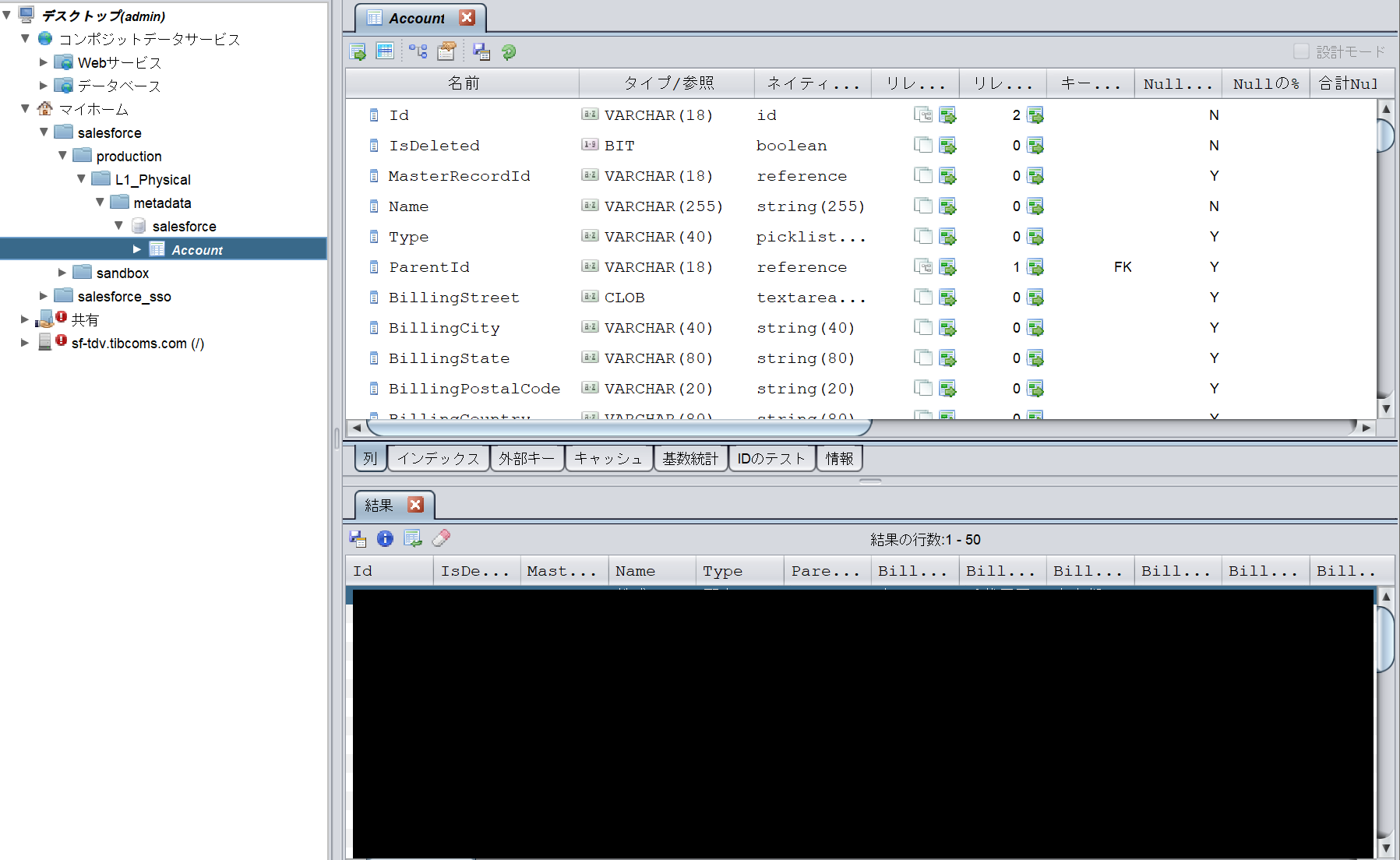Open the キャッシュ tab
1400x860 pixels.
coord(608,459)
